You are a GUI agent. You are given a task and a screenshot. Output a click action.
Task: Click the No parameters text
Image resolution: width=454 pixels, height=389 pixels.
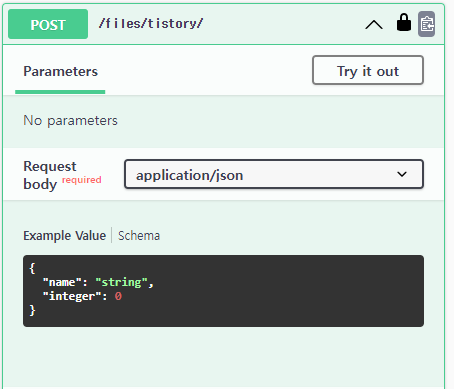tap(70, 120)
